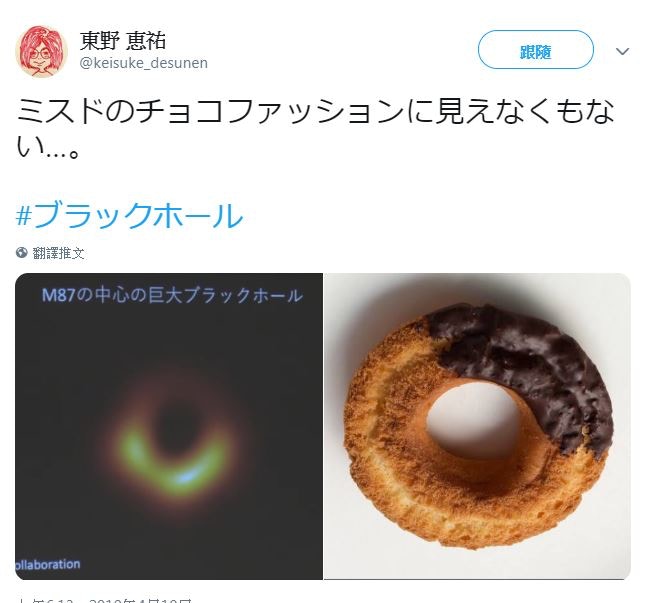The height and width of the screenshot is (603, 660).
Task: Click the tweet timestamp at bottom
Action: pyautogui.click(x=104, y=599)
